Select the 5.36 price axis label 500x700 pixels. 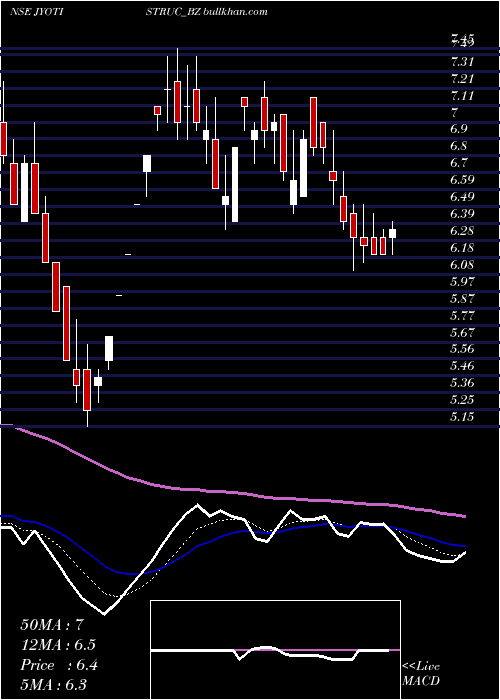coord(462,383)
